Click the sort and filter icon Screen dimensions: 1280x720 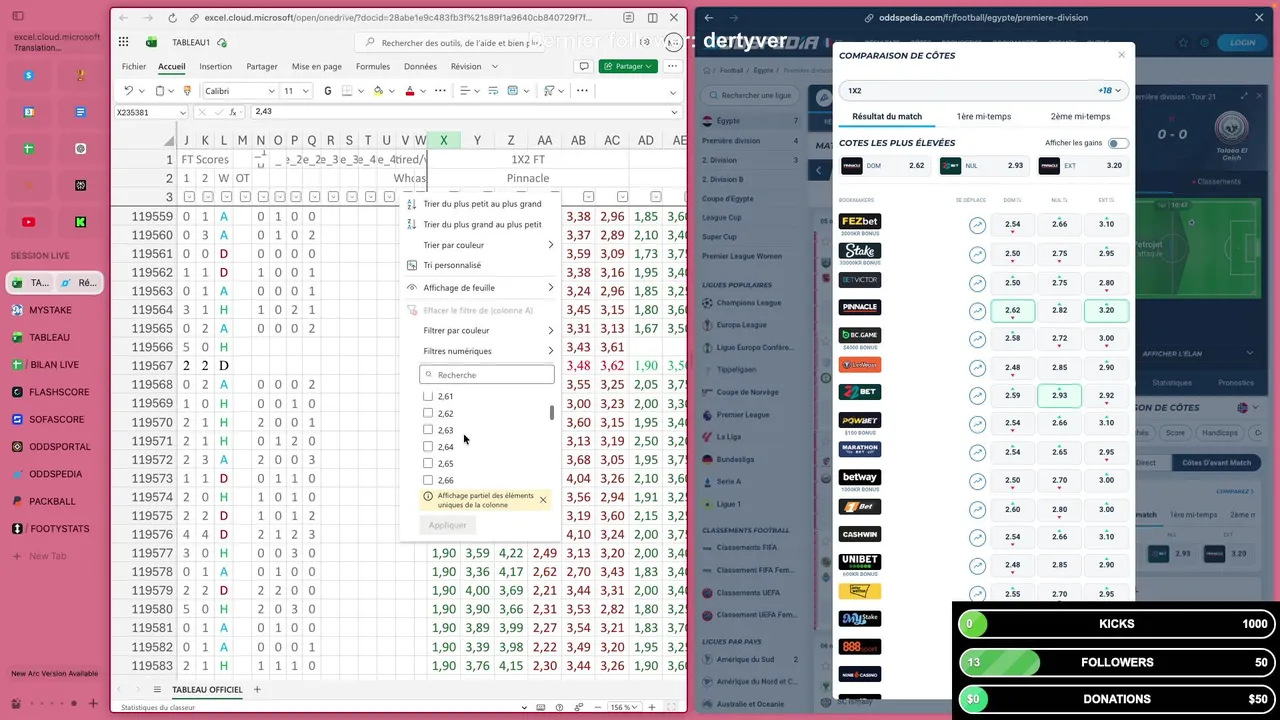[x=548, y=91]
